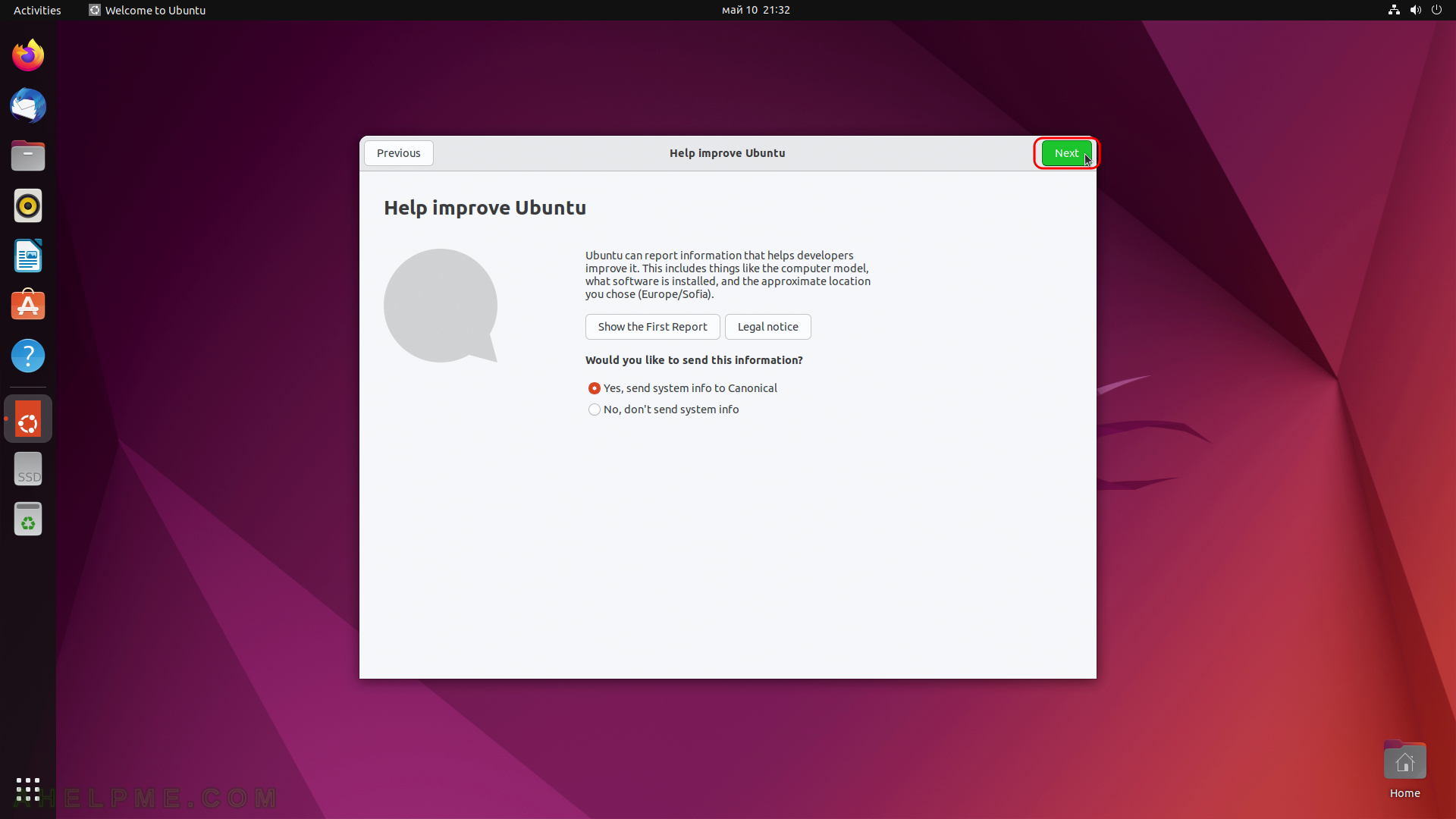Show Applications grid at dock bottom
1456x819 pixels.
tap(28, 789)
